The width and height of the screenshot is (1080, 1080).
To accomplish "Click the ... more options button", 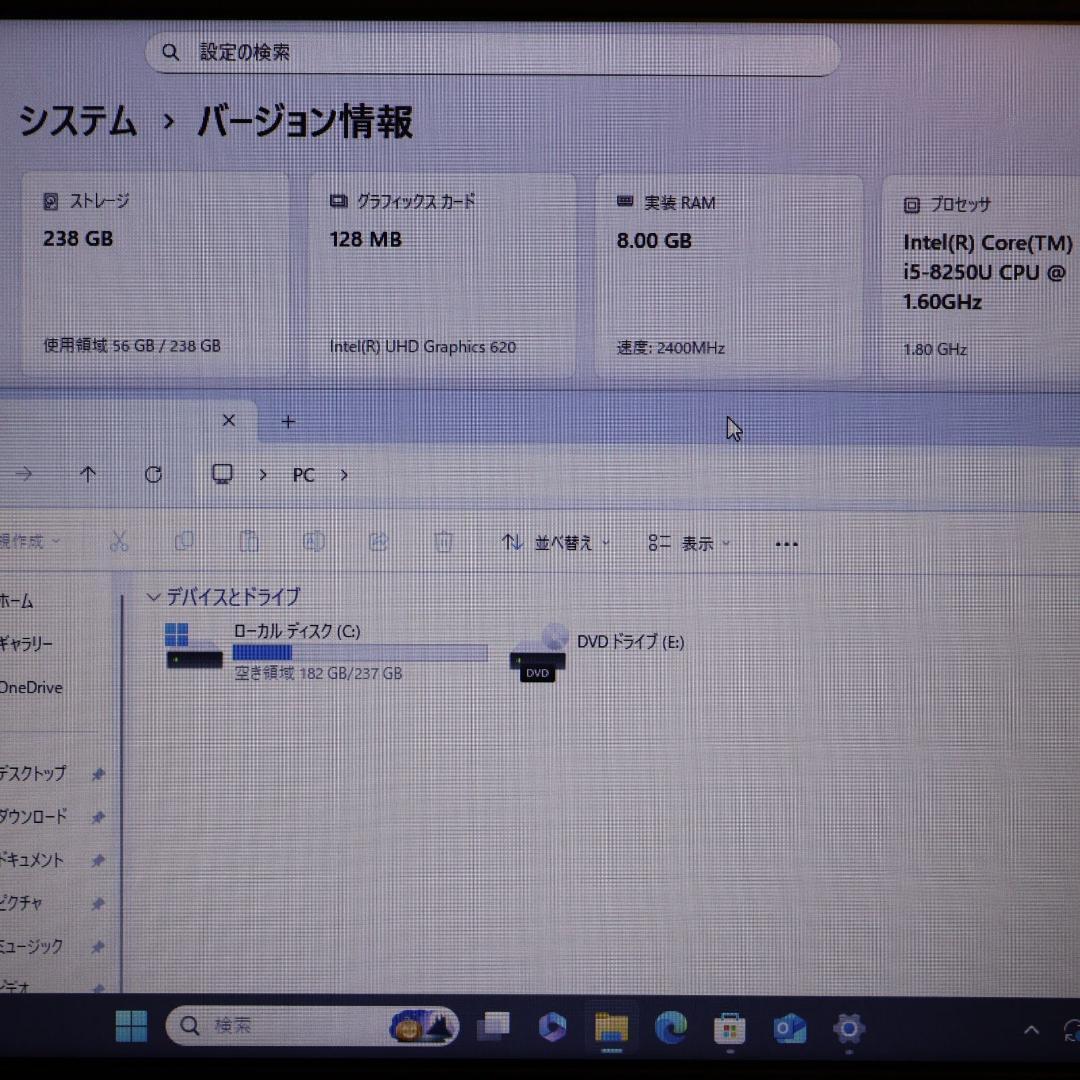I will [x=786, y=543].
